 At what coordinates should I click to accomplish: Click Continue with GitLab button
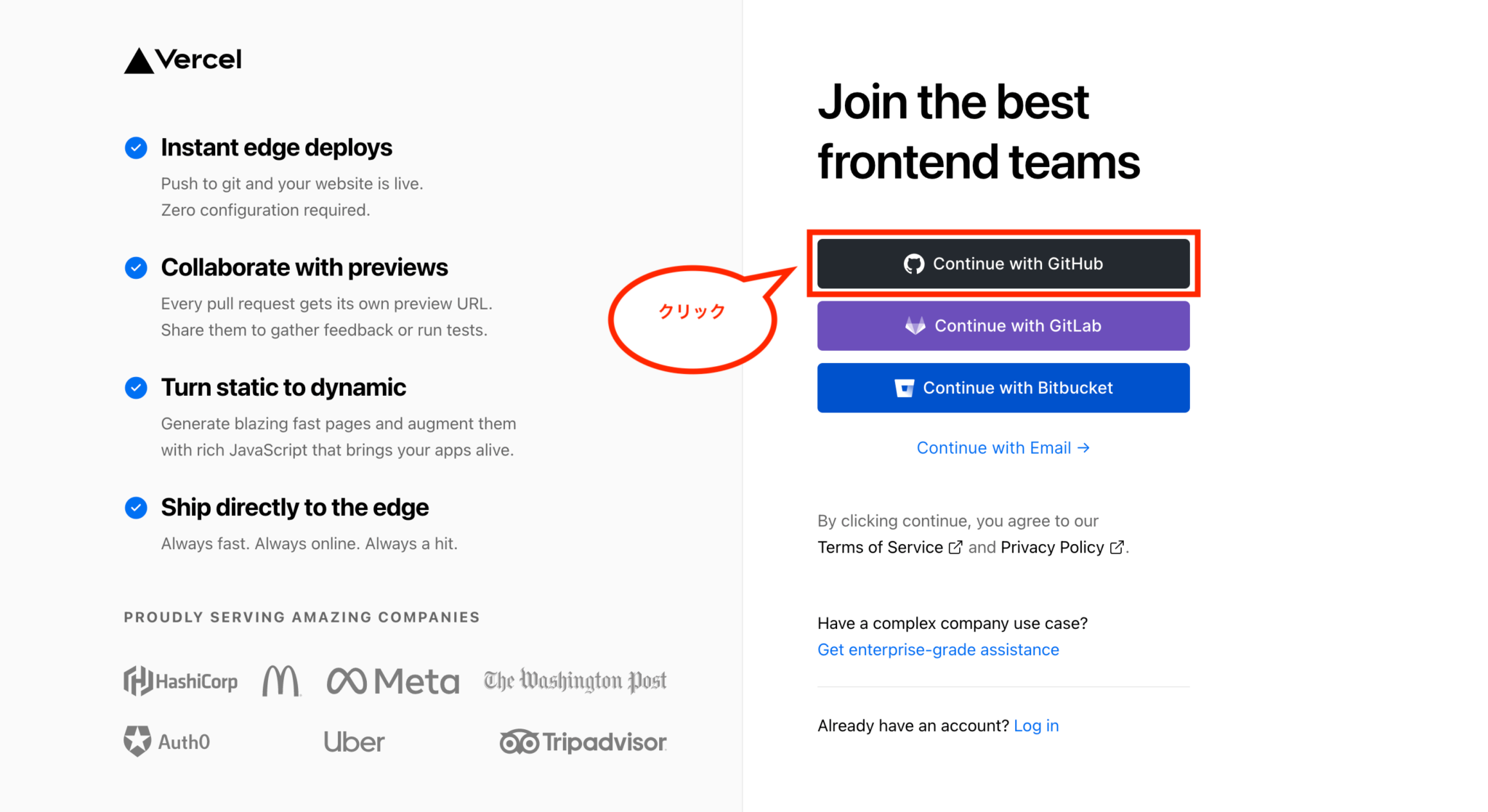pos(1003,326)
